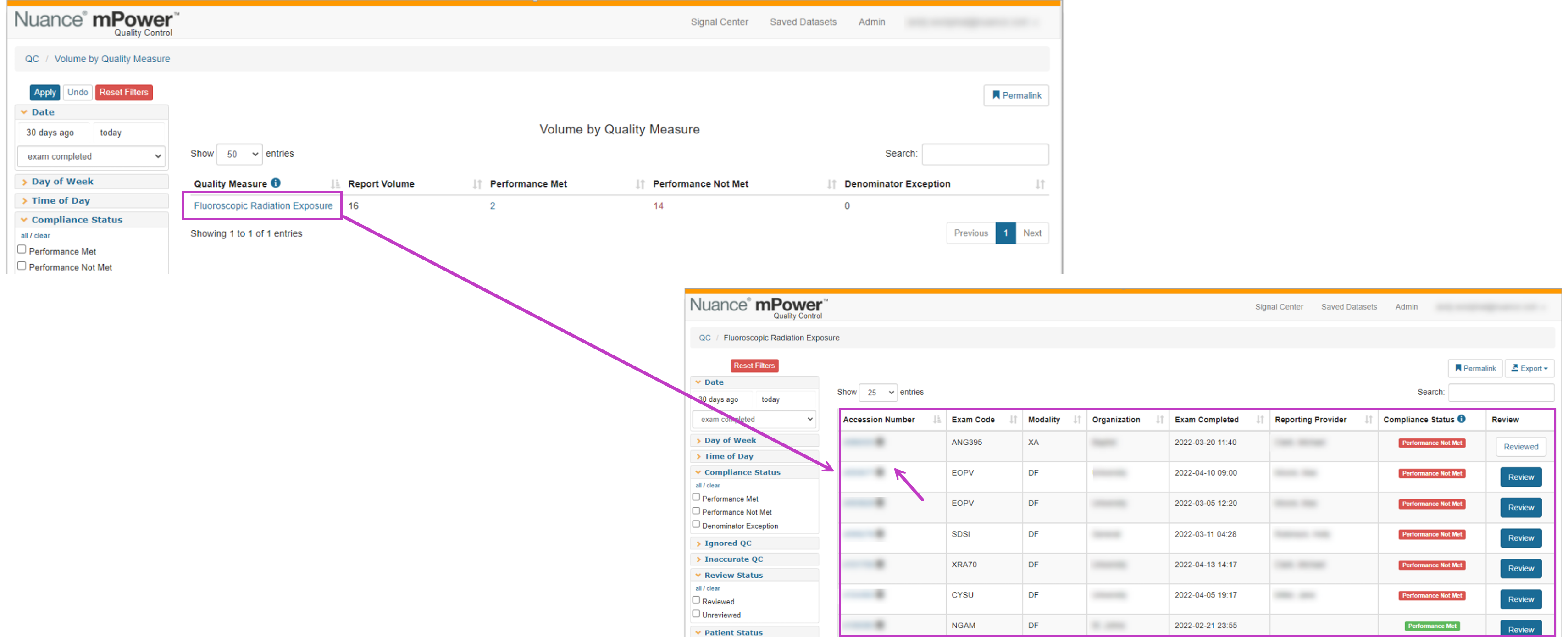
Task: Sort Performance Met column arrows
Action: coord(640,184)
